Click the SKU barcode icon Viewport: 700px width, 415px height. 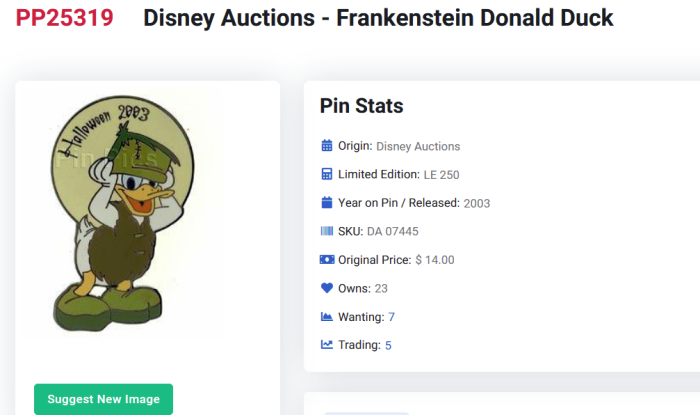326,231
